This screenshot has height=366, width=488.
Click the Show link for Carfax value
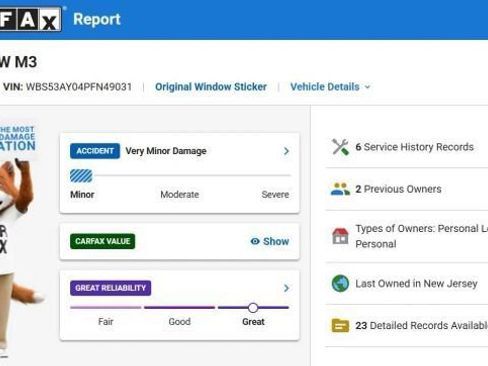(x=276, y=241)
